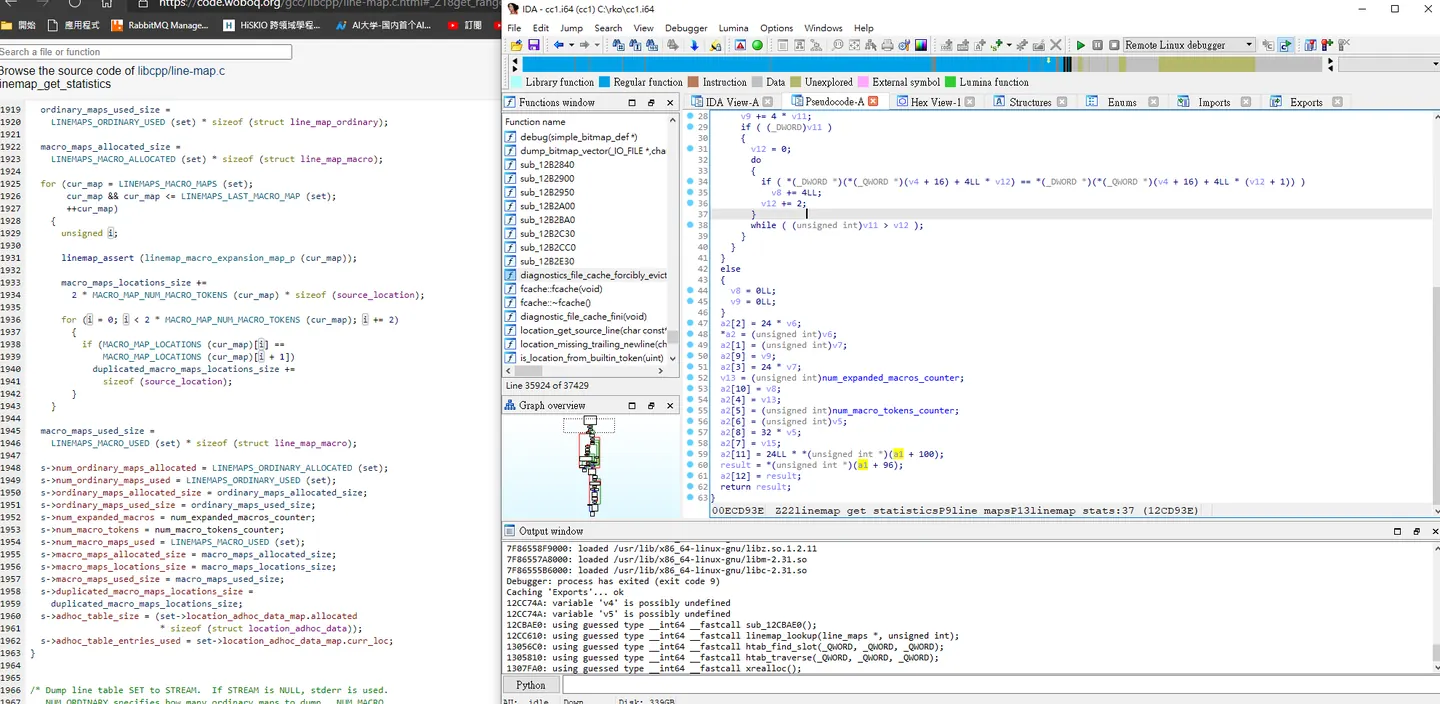Image resolution: width=1440 pixels, height=704 pixels.
Task: Click the green Start process play button
Action: click(x=1081, y=45)
